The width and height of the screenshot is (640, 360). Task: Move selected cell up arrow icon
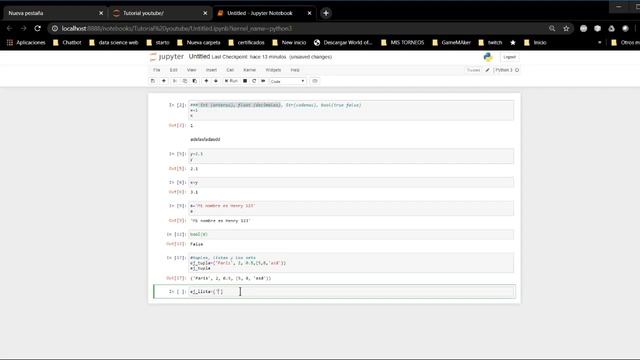206,81
